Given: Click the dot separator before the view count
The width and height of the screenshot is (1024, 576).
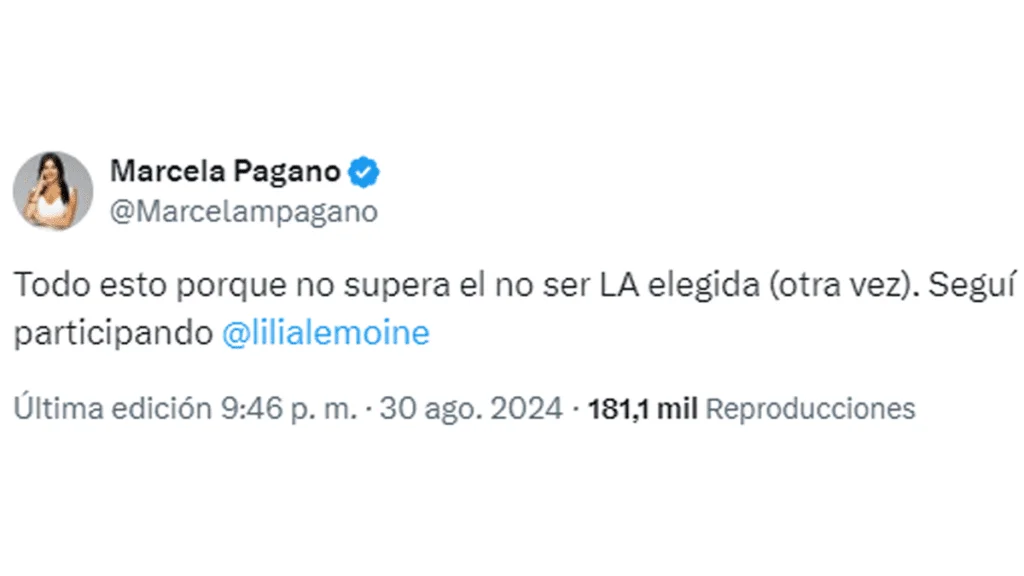Looking at the screenshot, I should pos(576,409).
